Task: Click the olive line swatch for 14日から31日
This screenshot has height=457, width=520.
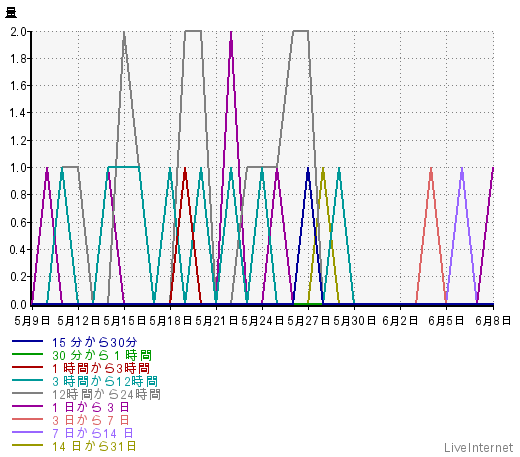Action: [27, 445]
